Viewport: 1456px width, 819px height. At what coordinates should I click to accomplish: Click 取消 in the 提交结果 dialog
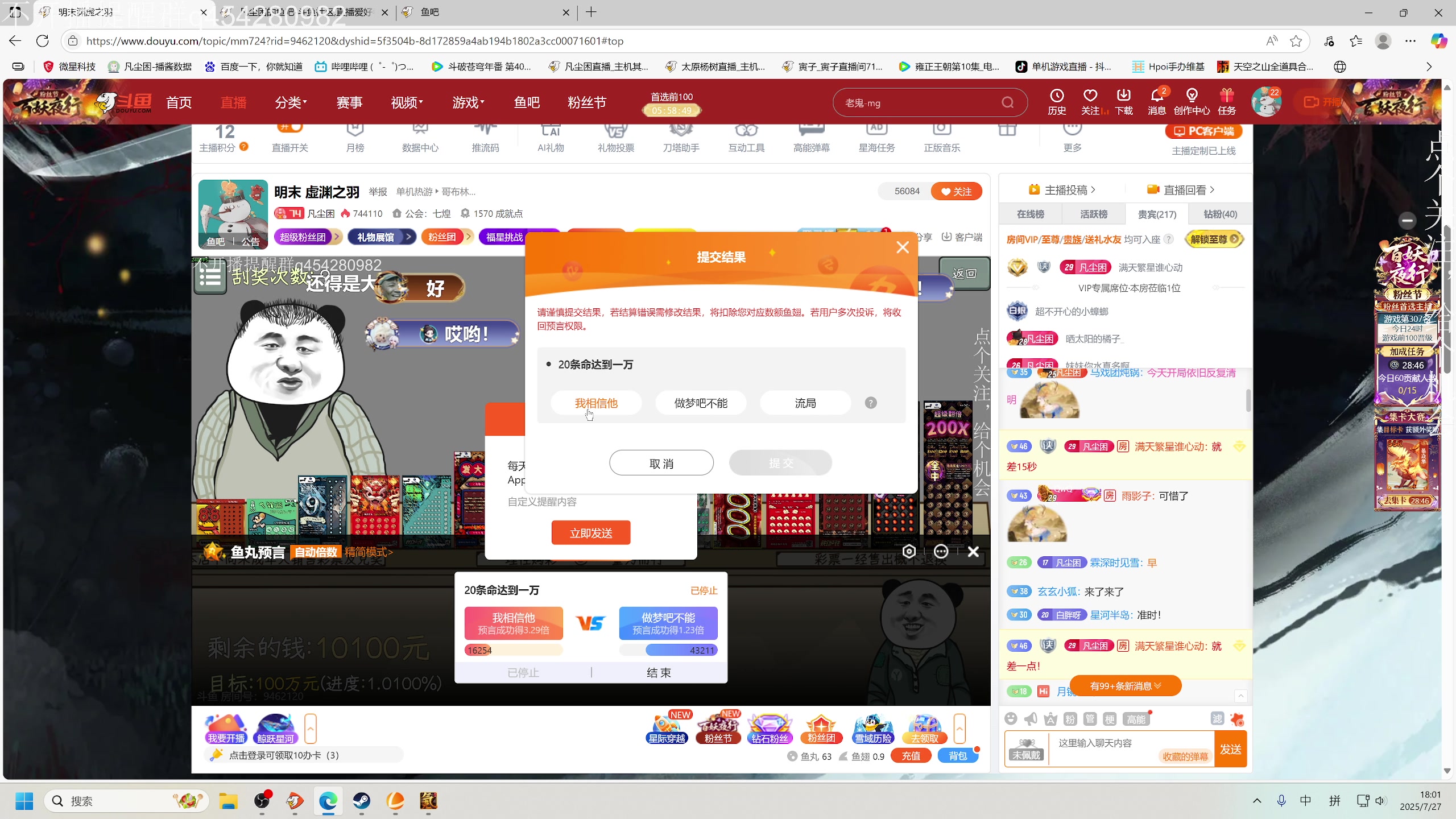(661, 463)
